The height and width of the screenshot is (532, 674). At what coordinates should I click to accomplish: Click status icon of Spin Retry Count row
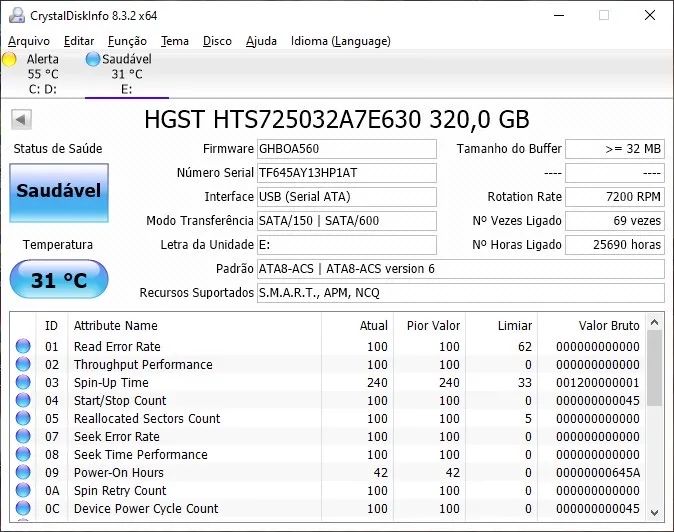point(23,491)
